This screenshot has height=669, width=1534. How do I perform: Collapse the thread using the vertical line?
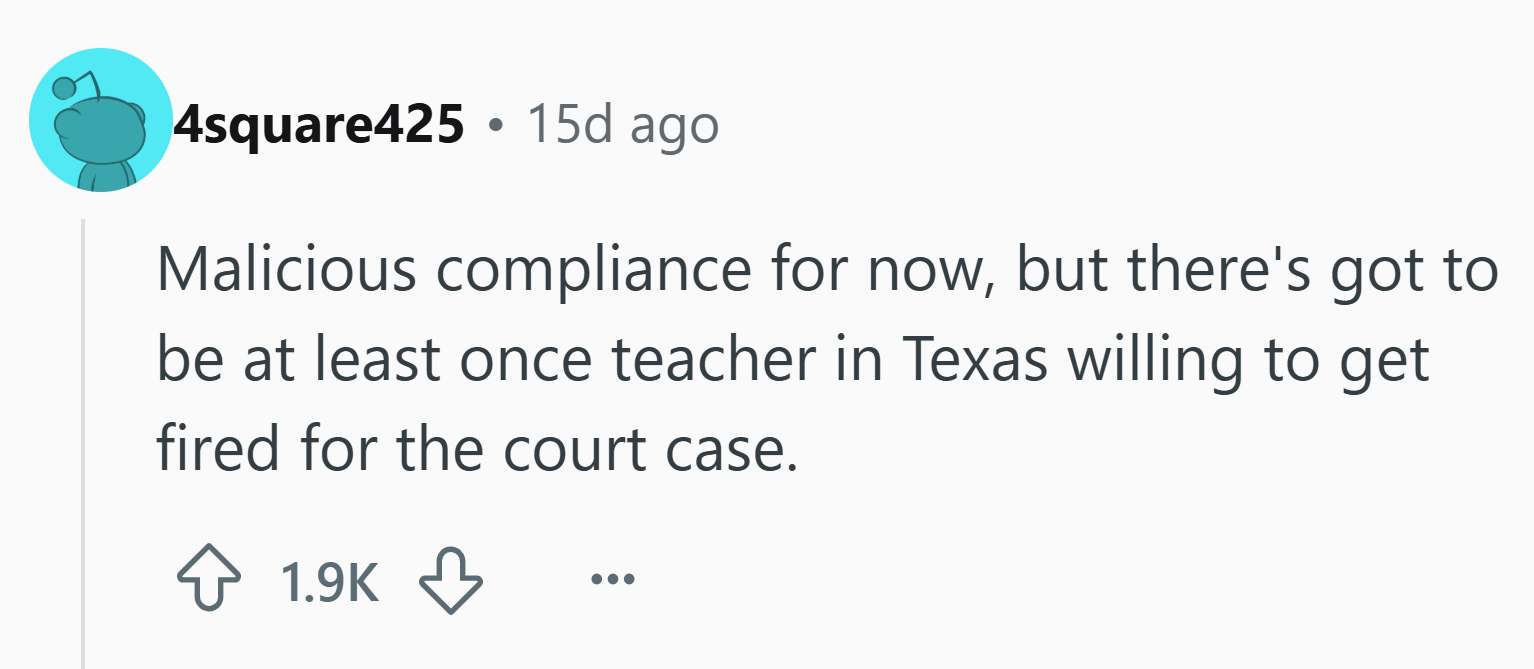coord(83,440)
